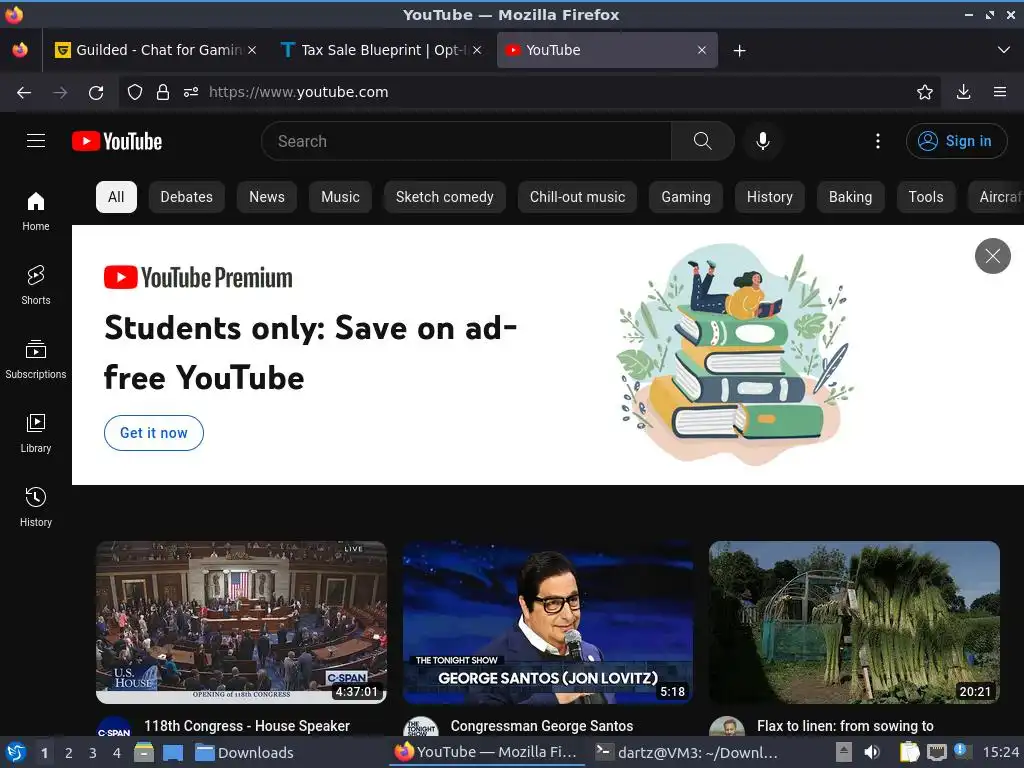
Task: Open Shorts from sidebar
Action: [x=36, y=285]
